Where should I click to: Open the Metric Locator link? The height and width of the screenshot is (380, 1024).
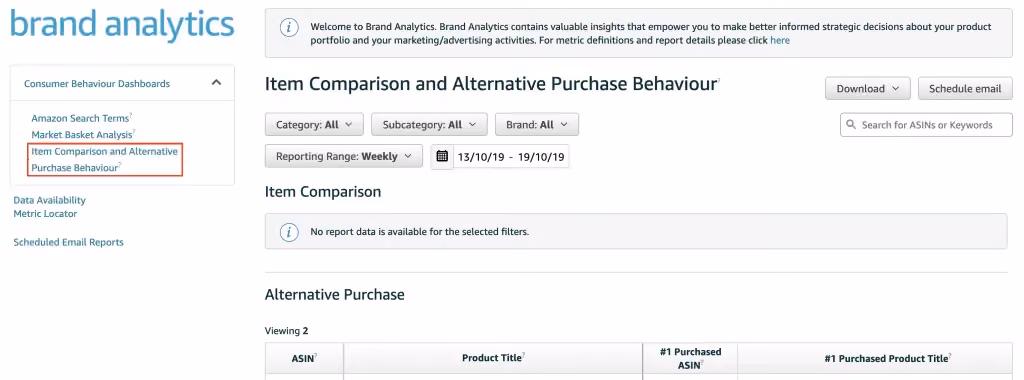[45, 214]
